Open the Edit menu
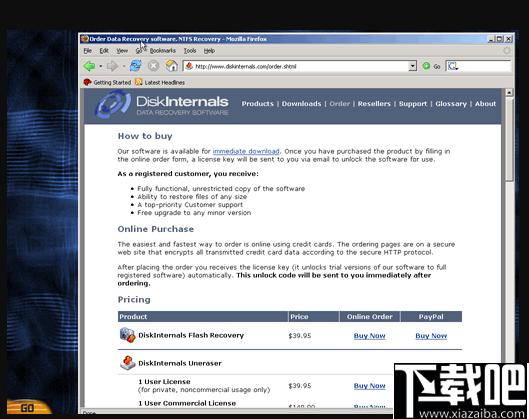The width and height of the screenshot is (529, 419). click(104, 51)
